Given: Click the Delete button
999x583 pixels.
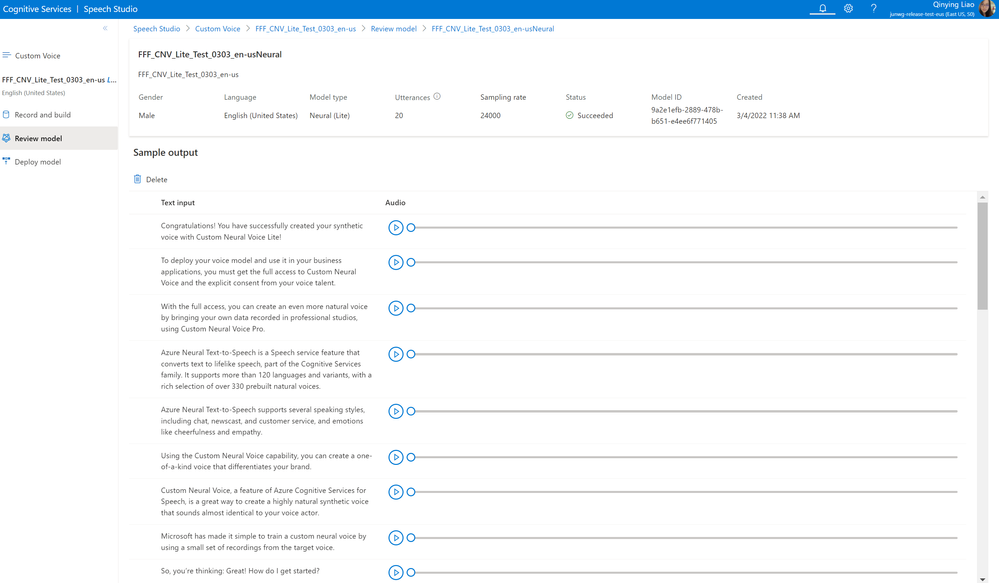Looking at the screenshot, I should pyautogui.click(x=150, y=179).
